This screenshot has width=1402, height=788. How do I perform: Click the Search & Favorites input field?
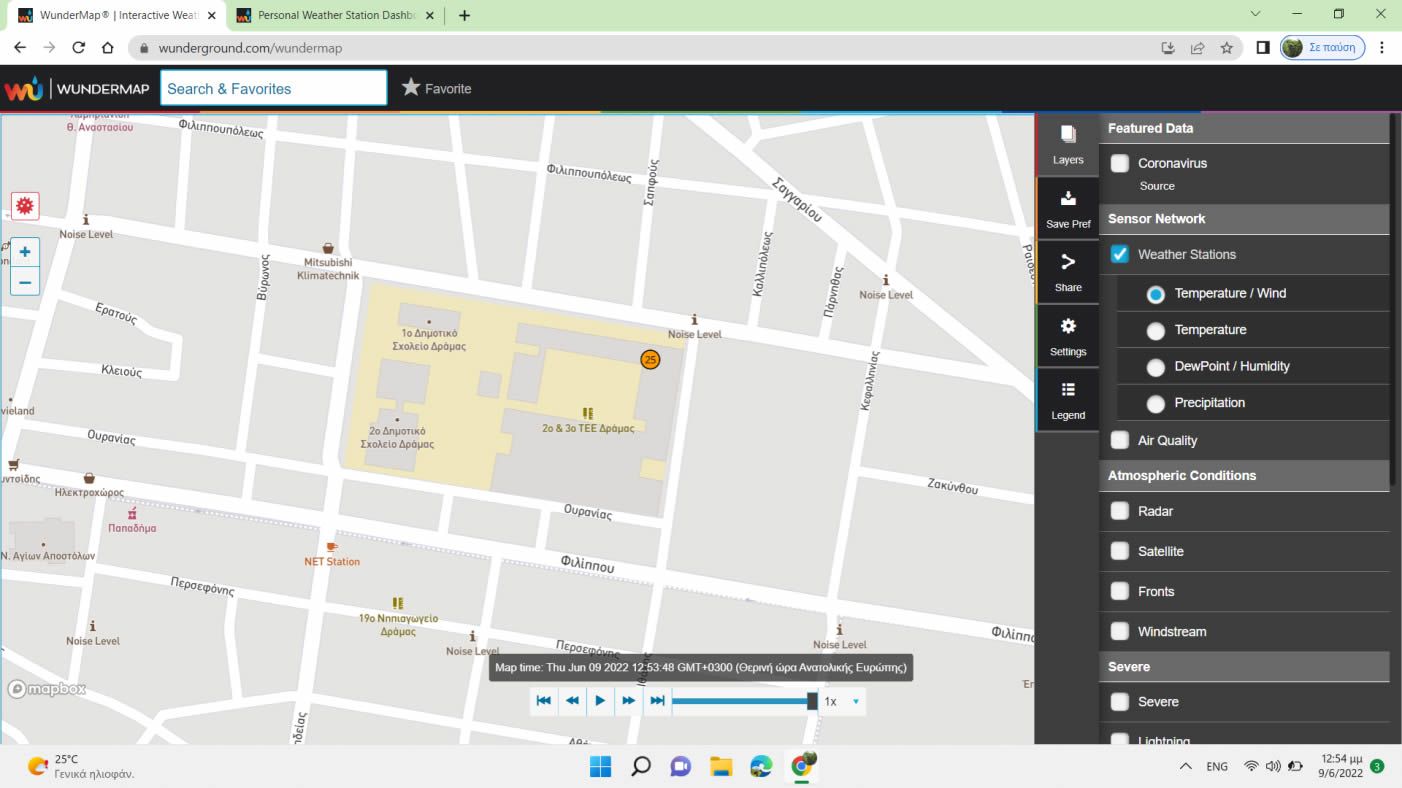273,88
